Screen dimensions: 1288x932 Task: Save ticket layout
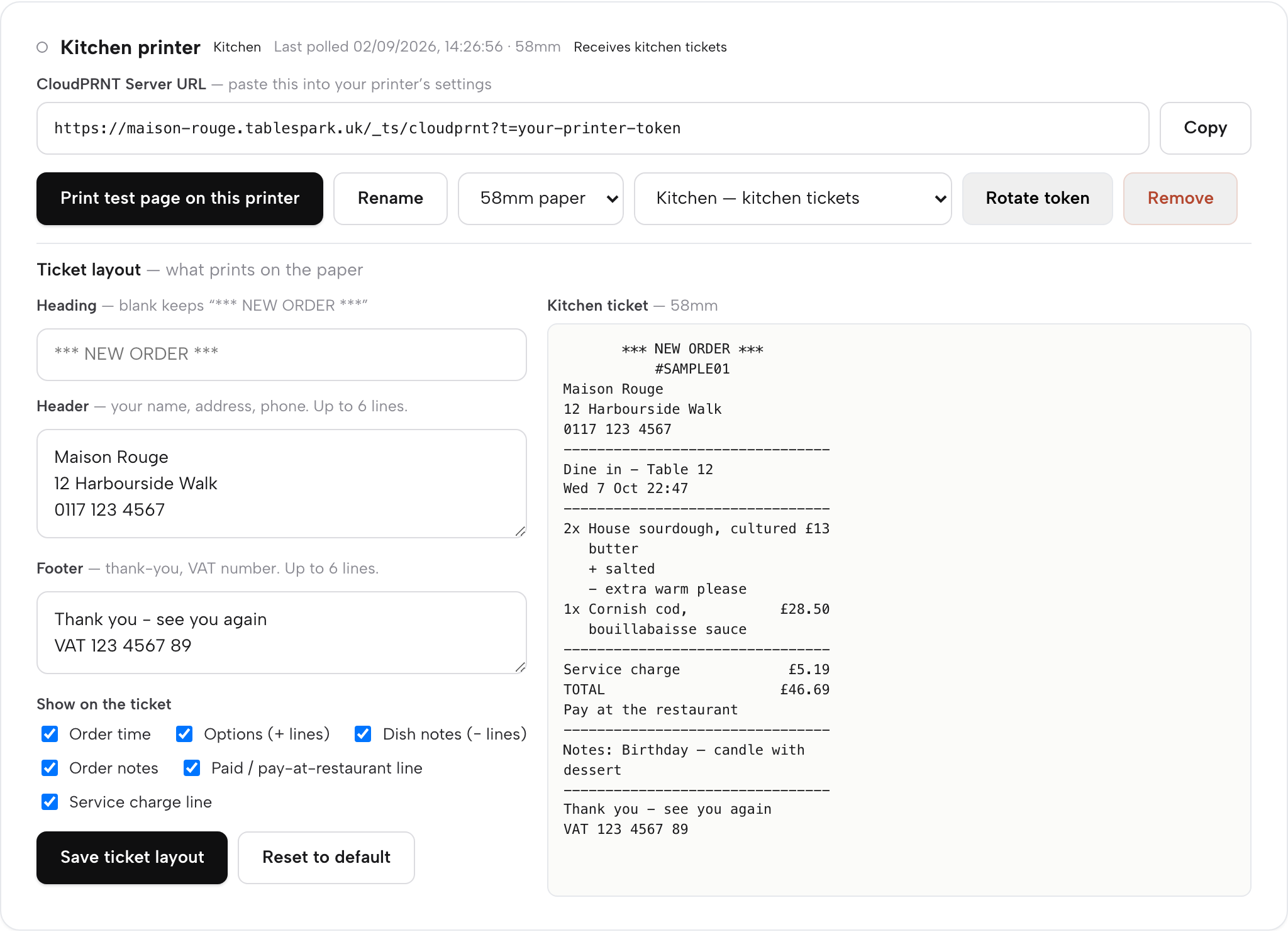coord(132,858)
